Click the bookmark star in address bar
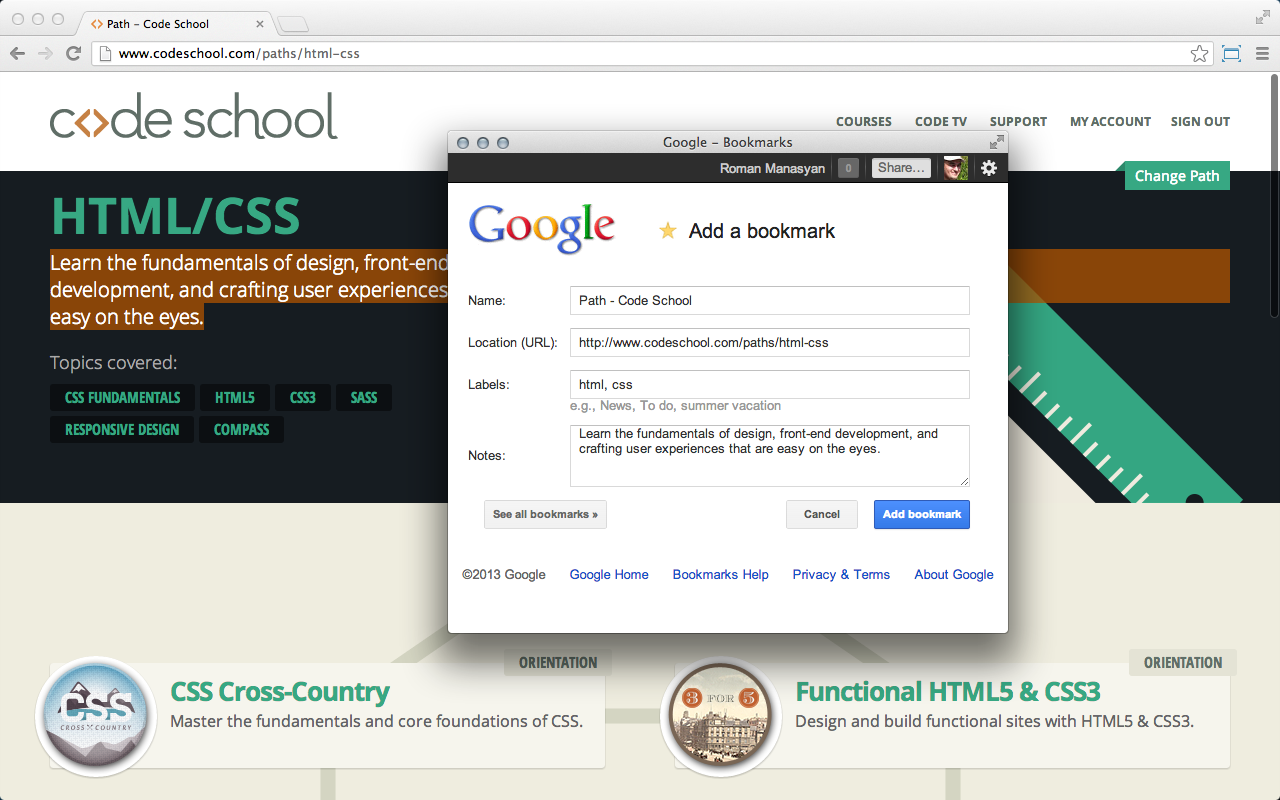 [1199, 54]
